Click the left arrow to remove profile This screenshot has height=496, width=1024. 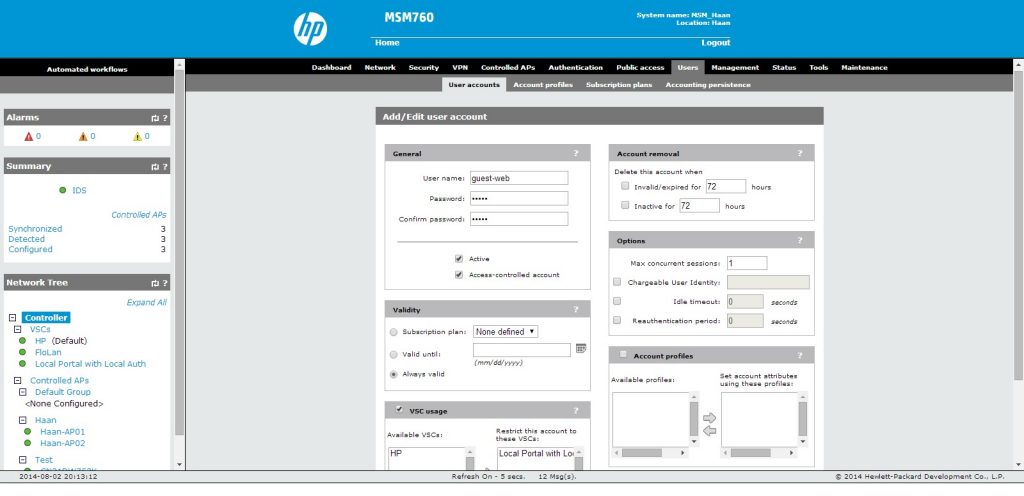(x=709, y=431)
